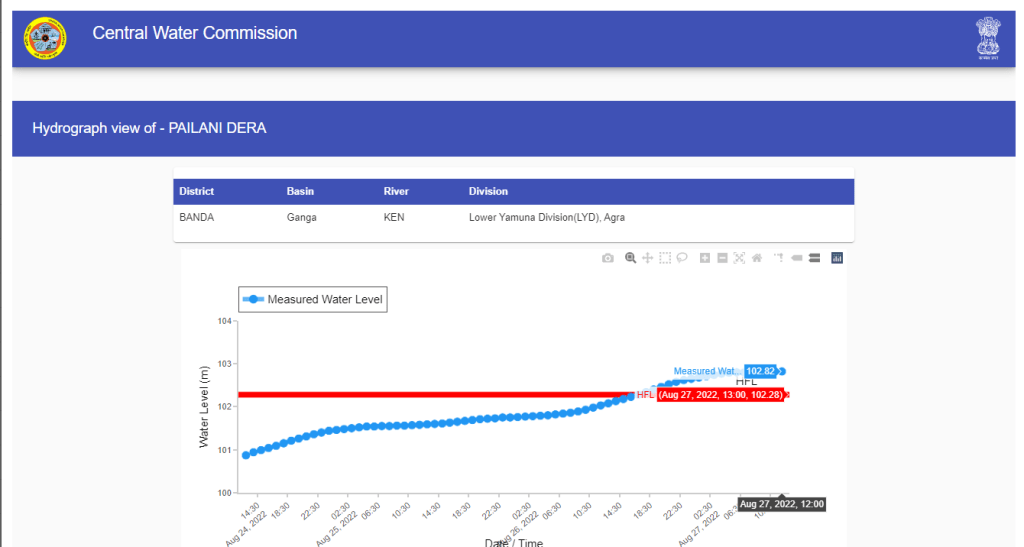Click the Central Water Commission title
Screen dimensions: 1024x547
(195, 33)
